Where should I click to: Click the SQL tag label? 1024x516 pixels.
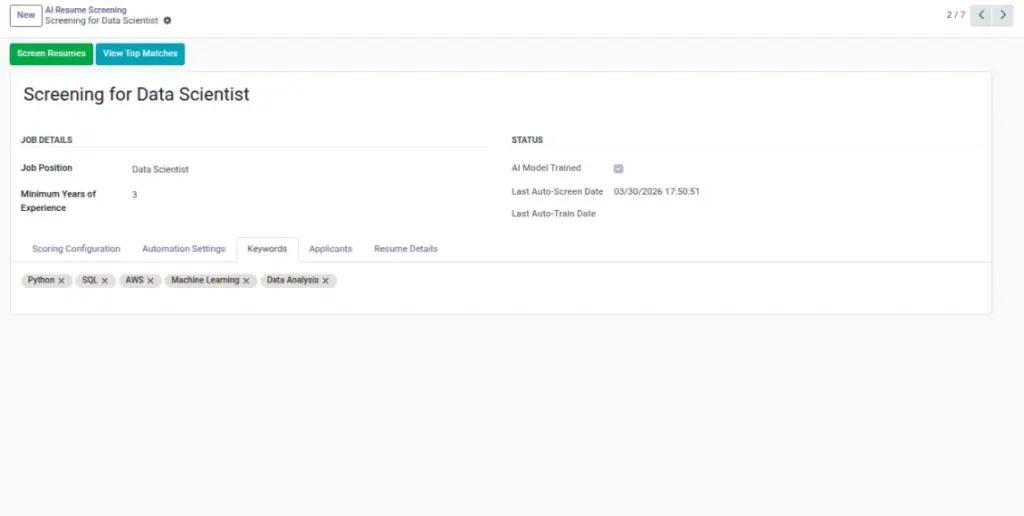89,280
